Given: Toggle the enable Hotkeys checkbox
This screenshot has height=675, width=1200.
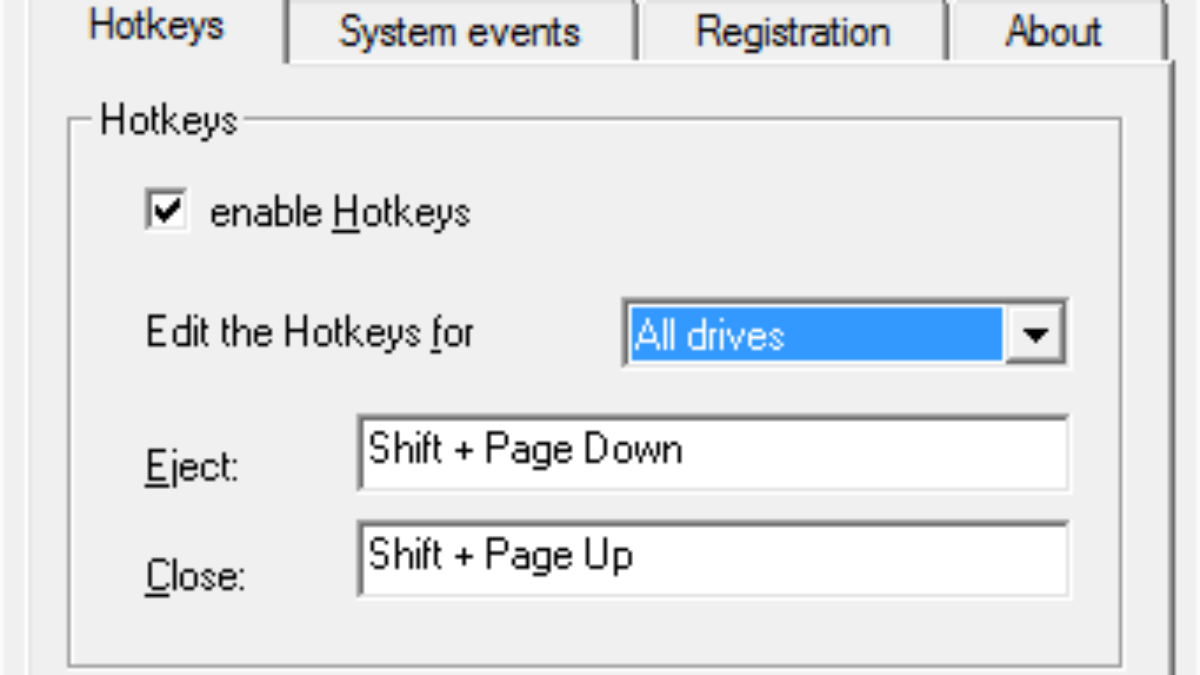Looking at the screenshot, I should pos(166,212).
